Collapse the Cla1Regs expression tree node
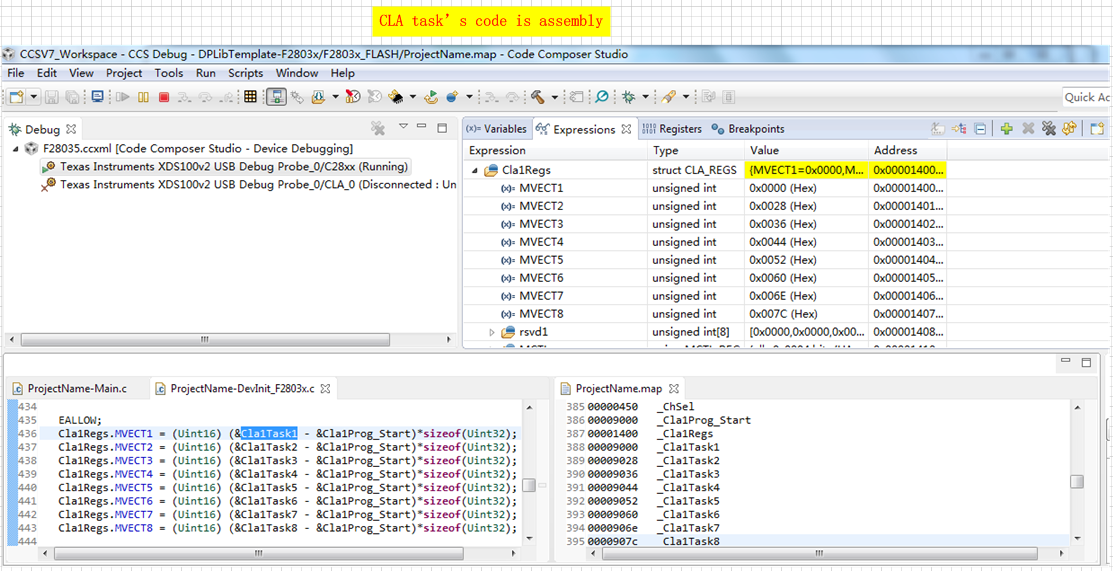The height and width of the screenshot is (571, 1113). (x=475, y=171)
